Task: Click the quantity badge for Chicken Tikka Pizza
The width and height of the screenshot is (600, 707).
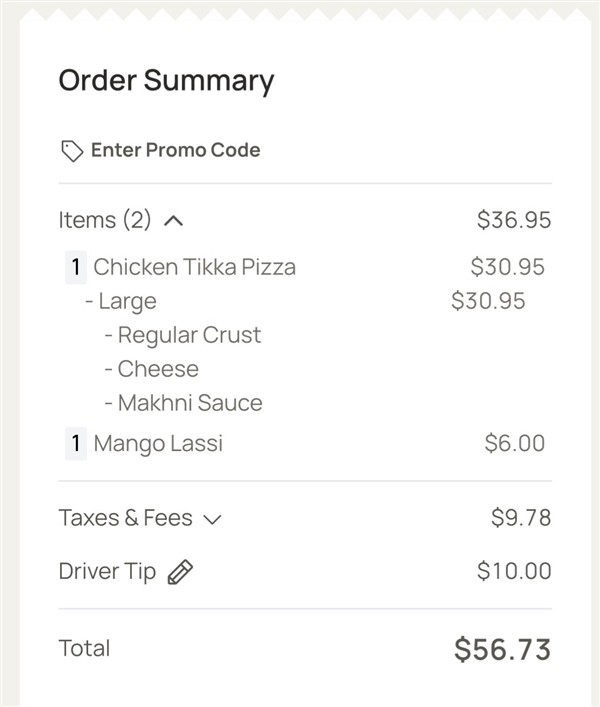Action: point(76,267)
